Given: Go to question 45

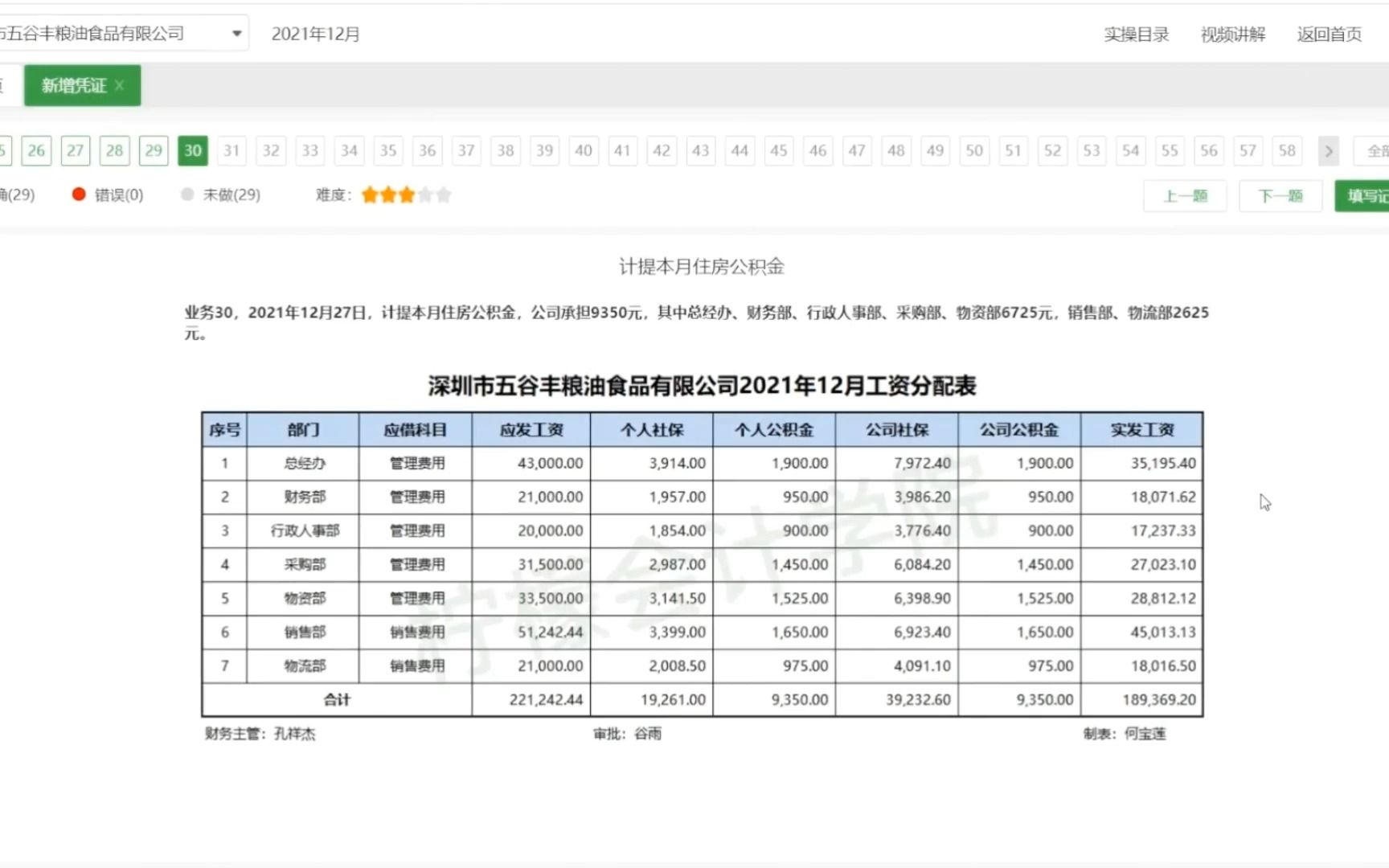Looking at the screenshot, I should (x=779, y=150).
